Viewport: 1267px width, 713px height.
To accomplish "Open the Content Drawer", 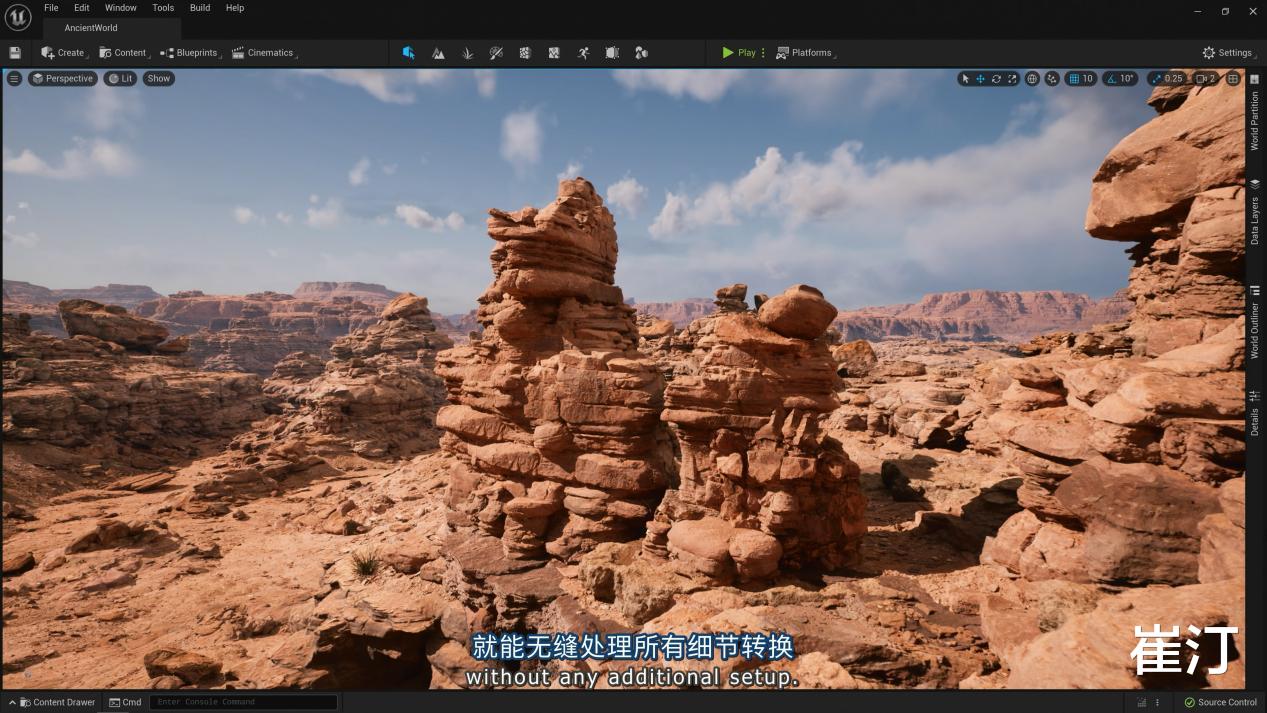I will [52, 702].
